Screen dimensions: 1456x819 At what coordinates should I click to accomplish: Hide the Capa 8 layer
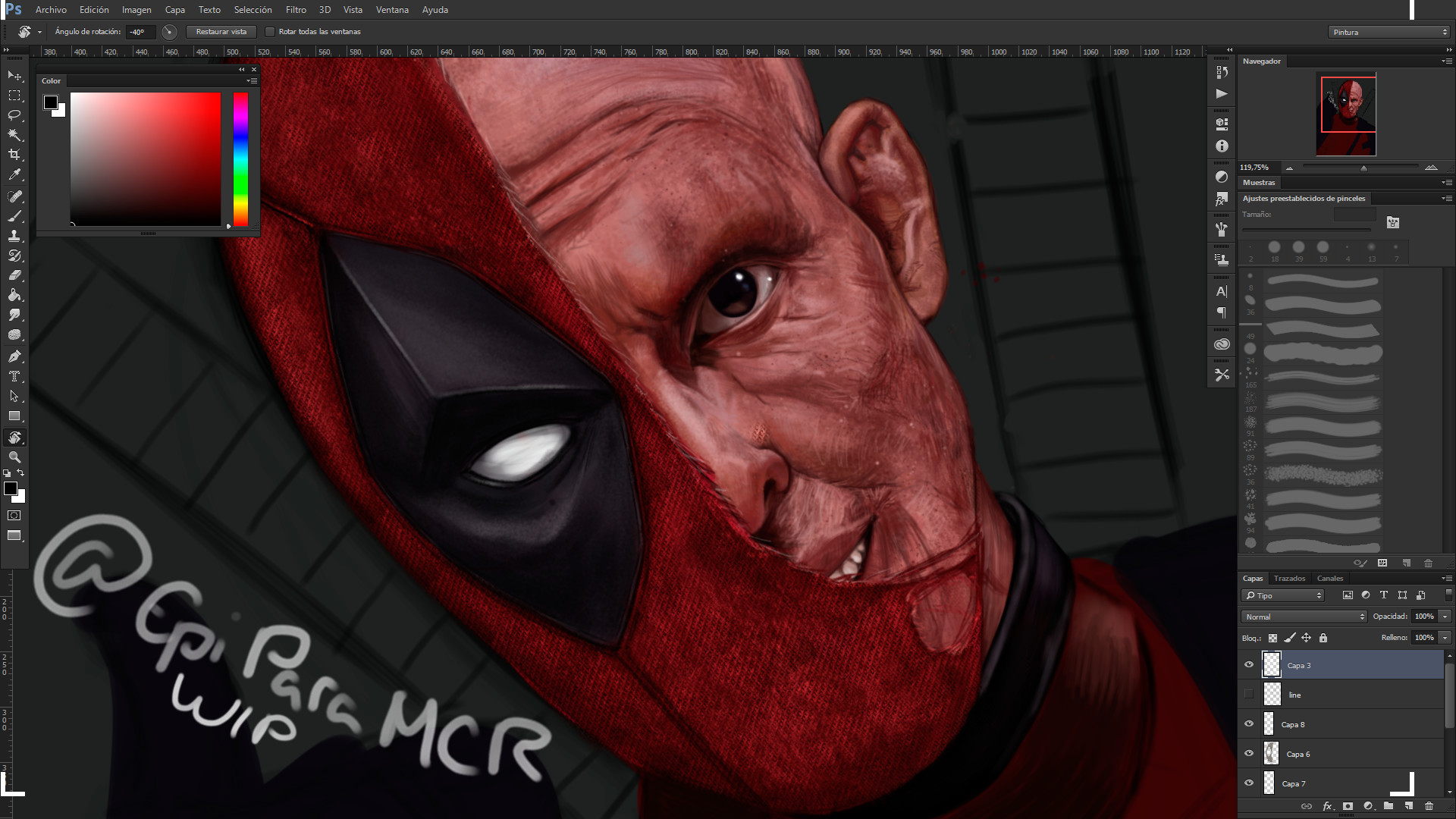click(x=1249, y=724)
